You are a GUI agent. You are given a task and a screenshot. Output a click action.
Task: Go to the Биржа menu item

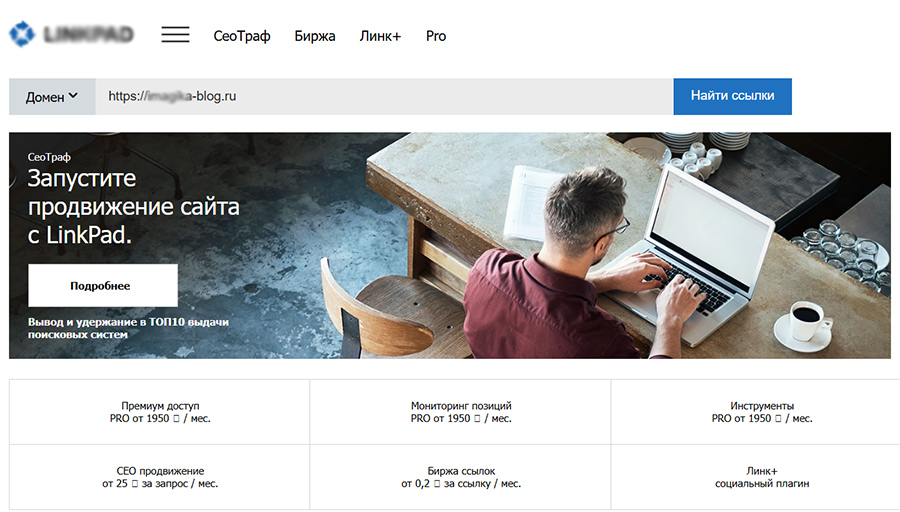[316, 36]
